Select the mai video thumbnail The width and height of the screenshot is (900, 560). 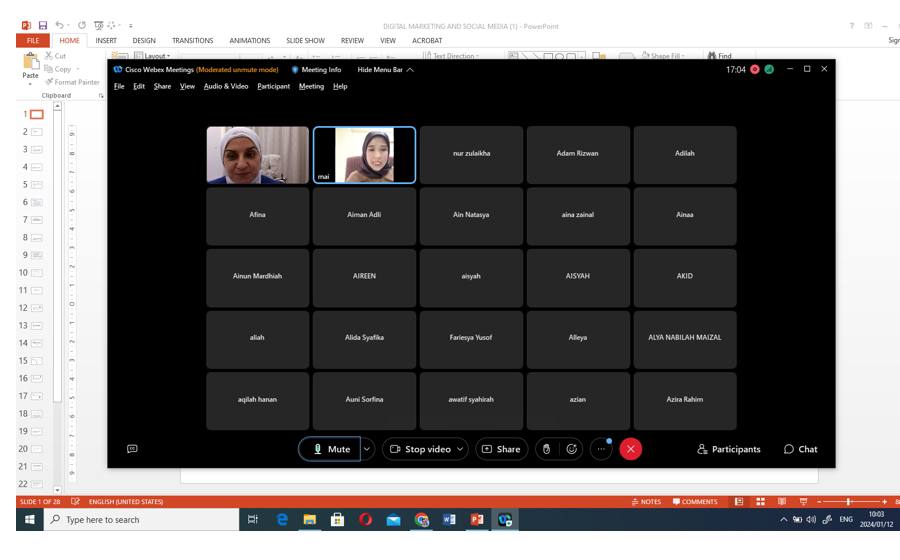coord(364,155)
